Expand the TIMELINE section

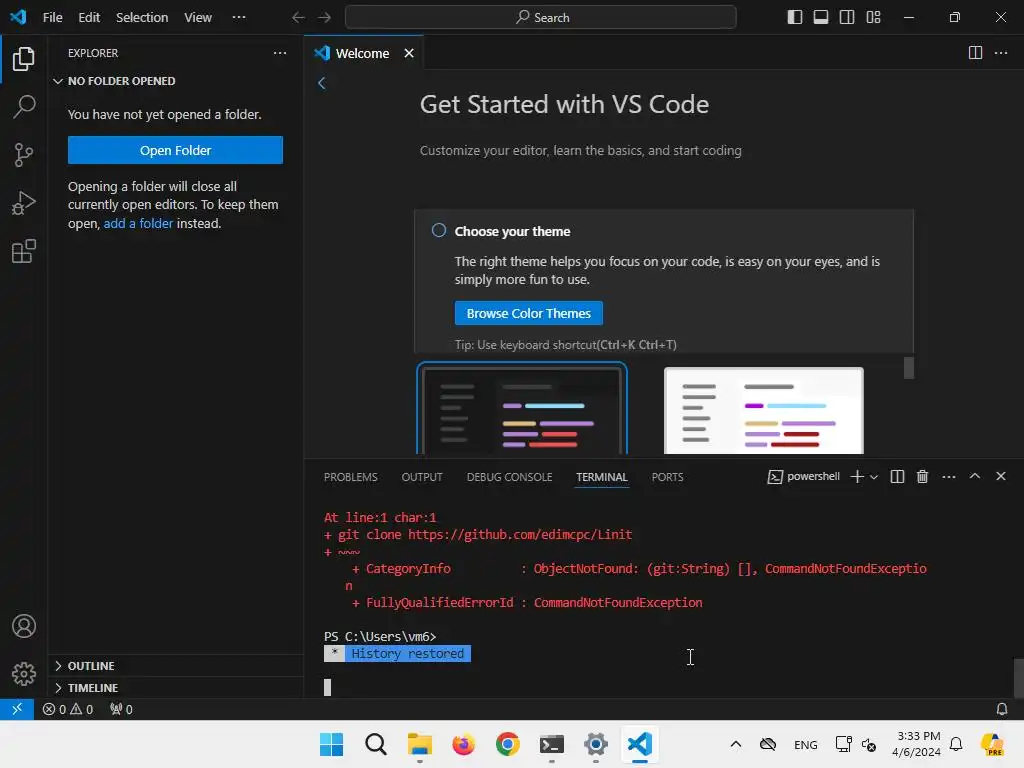point(177,688)
